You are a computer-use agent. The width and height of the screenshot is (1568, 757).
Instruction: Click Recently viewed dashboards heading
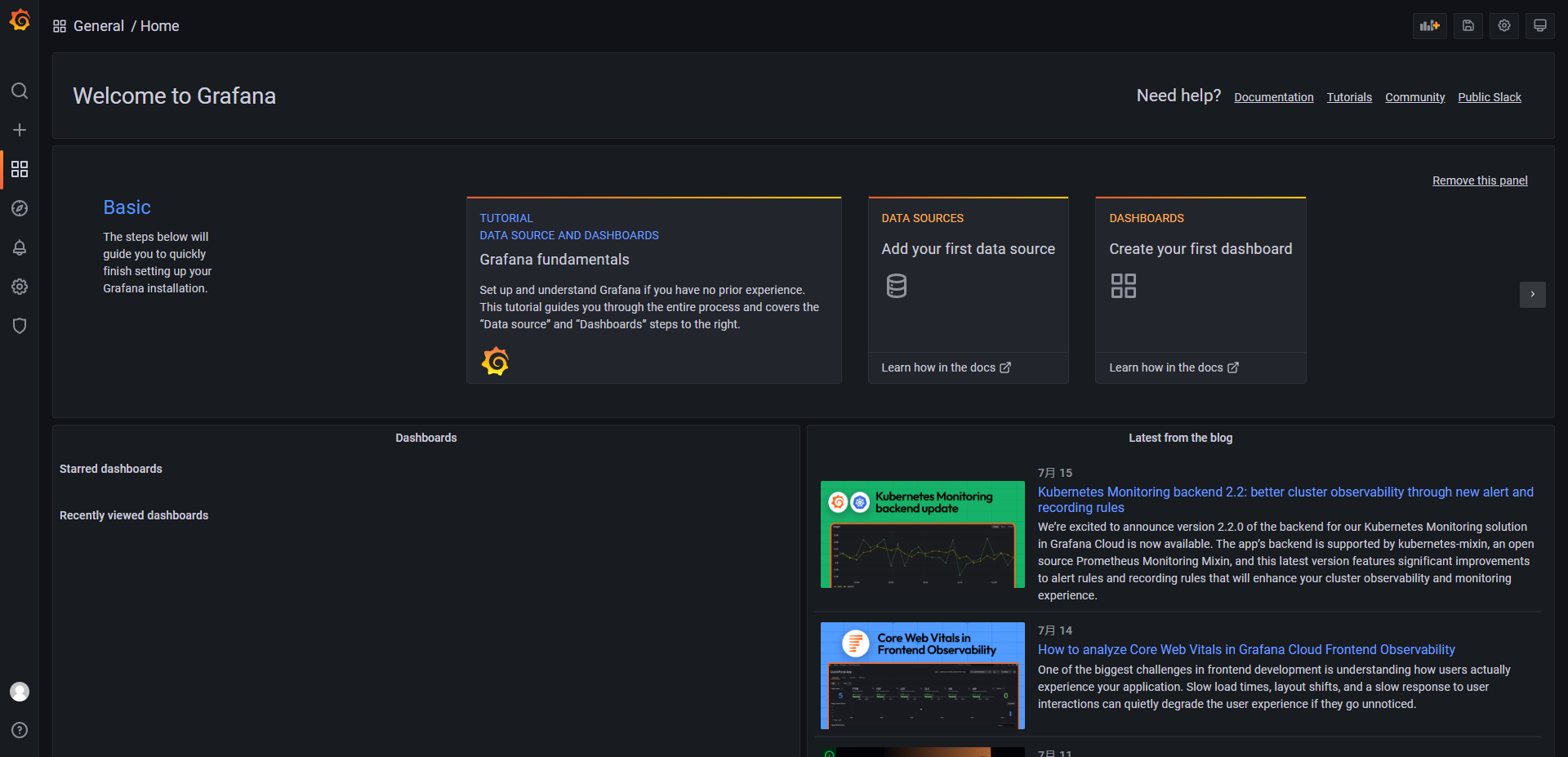[x=134, y=515]
